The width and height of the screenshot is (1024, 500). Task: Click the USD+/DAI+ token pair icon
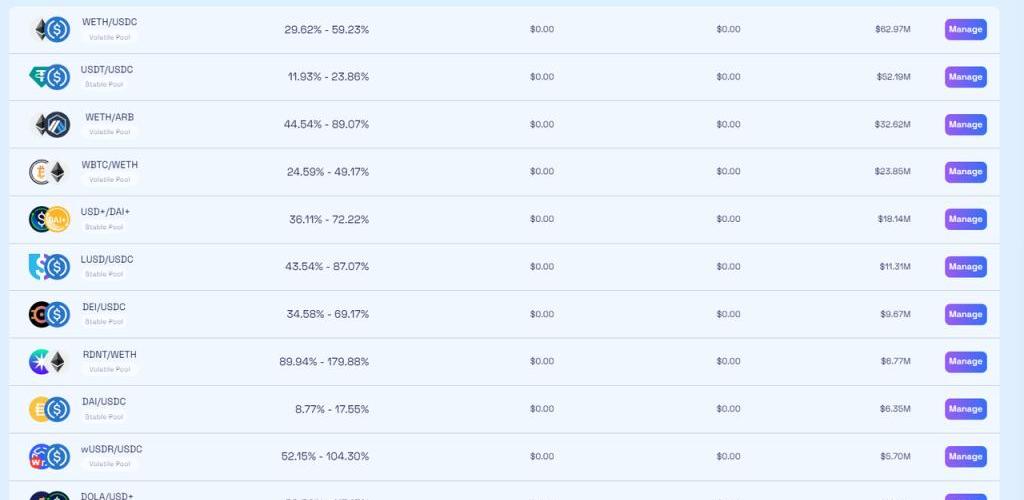point(49,219)
